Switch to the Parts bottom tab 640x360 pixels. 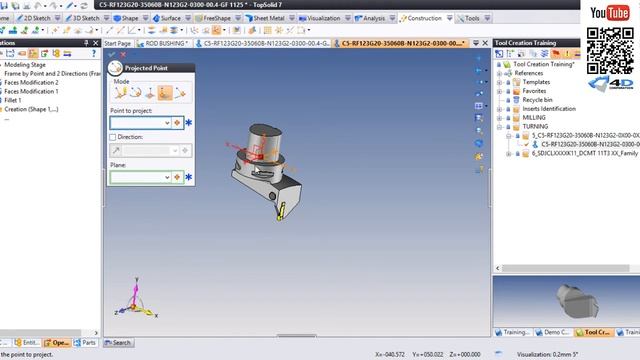click(85, 343)
